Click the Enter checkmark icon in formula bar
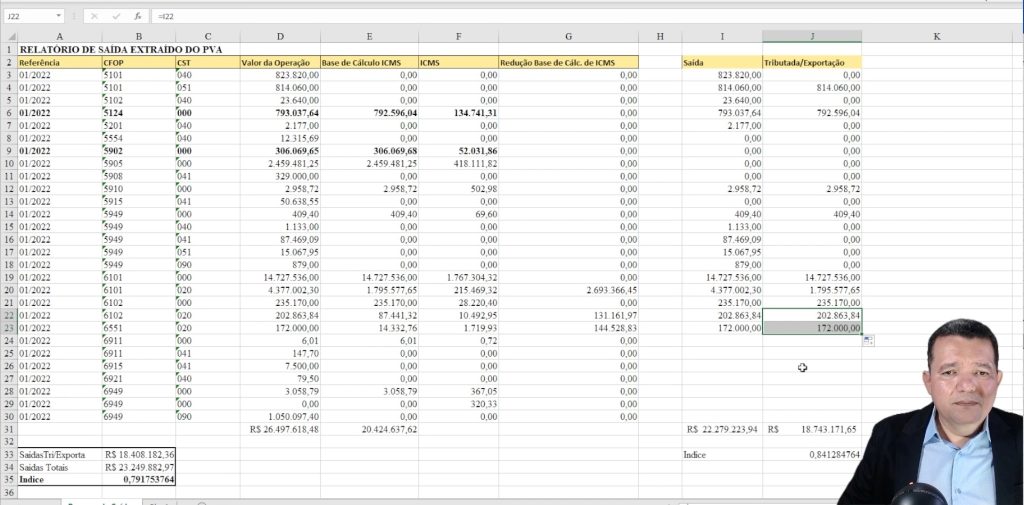1024x505 pixels. coord(115,17)
